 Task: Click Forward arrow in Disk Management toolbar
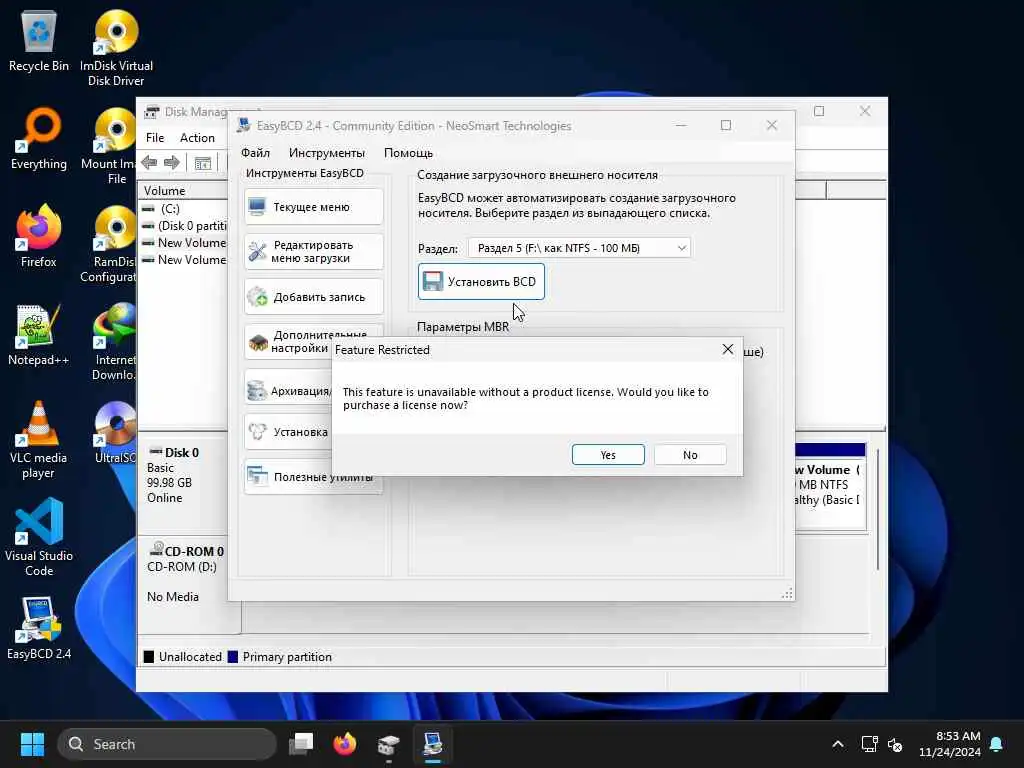tap(172, 163)
